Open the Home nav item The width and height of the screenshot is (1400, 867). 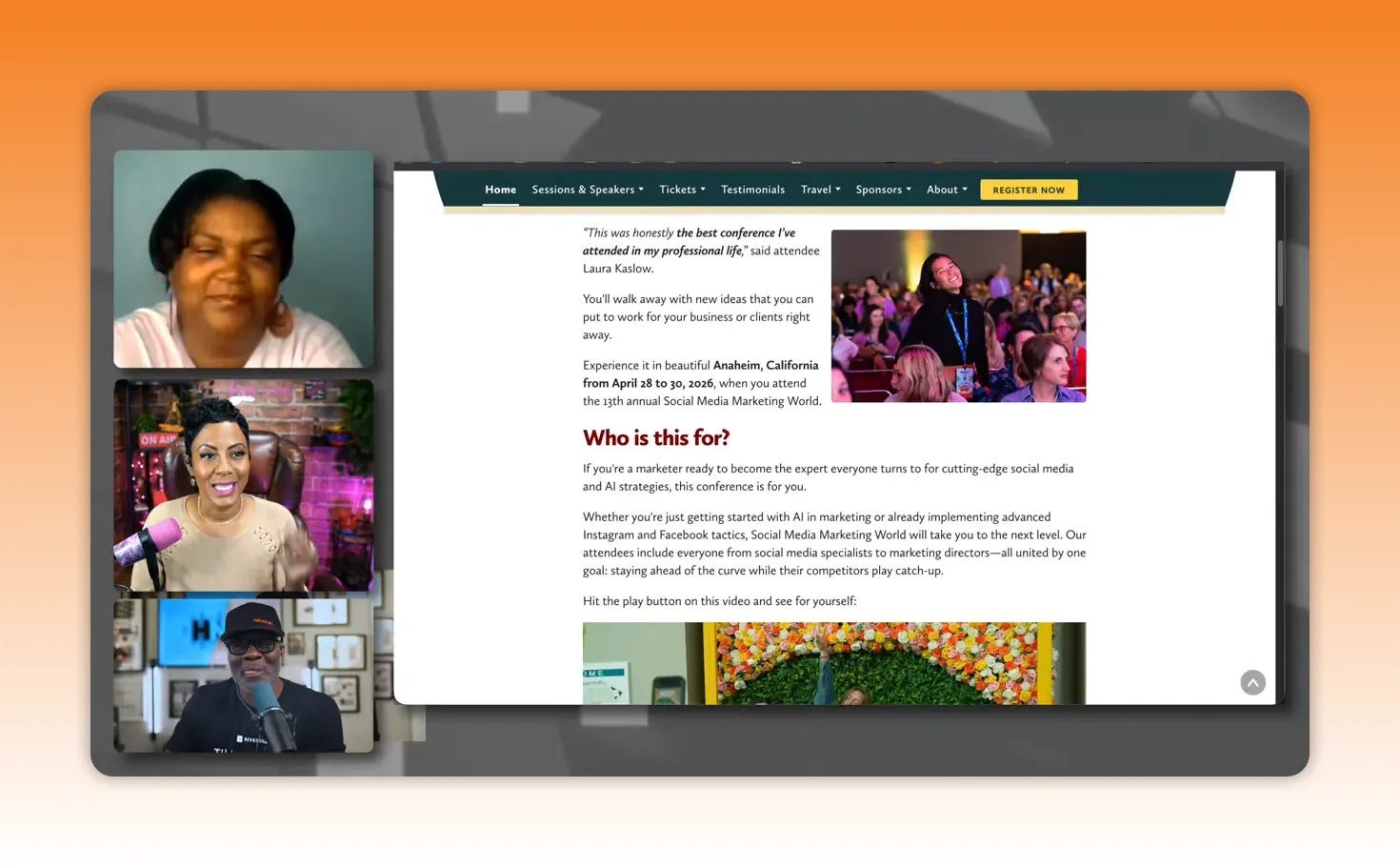[500, 190]
